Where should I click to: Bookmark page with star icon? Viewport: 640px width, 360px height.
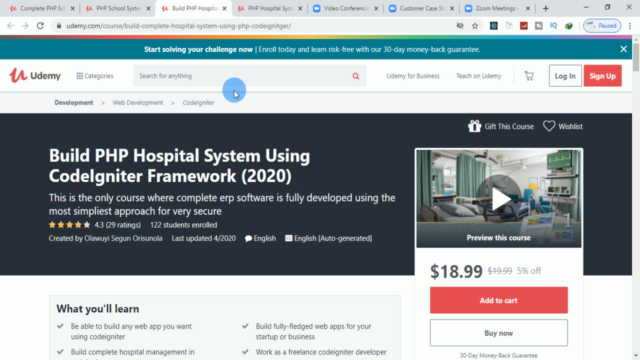[475, 26]
